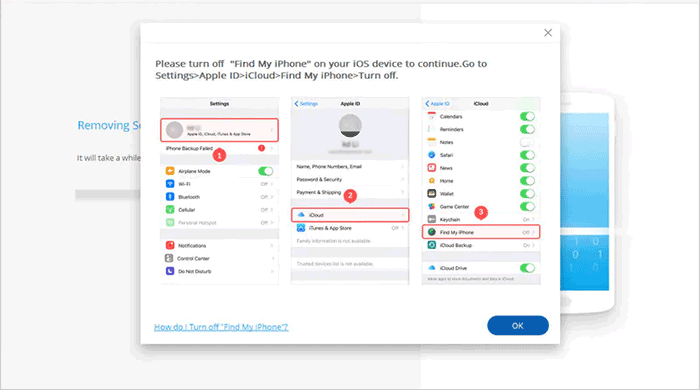This screenshot has width=700, height=390.
Task: Toggle the Notes iCloud switch
Action: (527, 142)
